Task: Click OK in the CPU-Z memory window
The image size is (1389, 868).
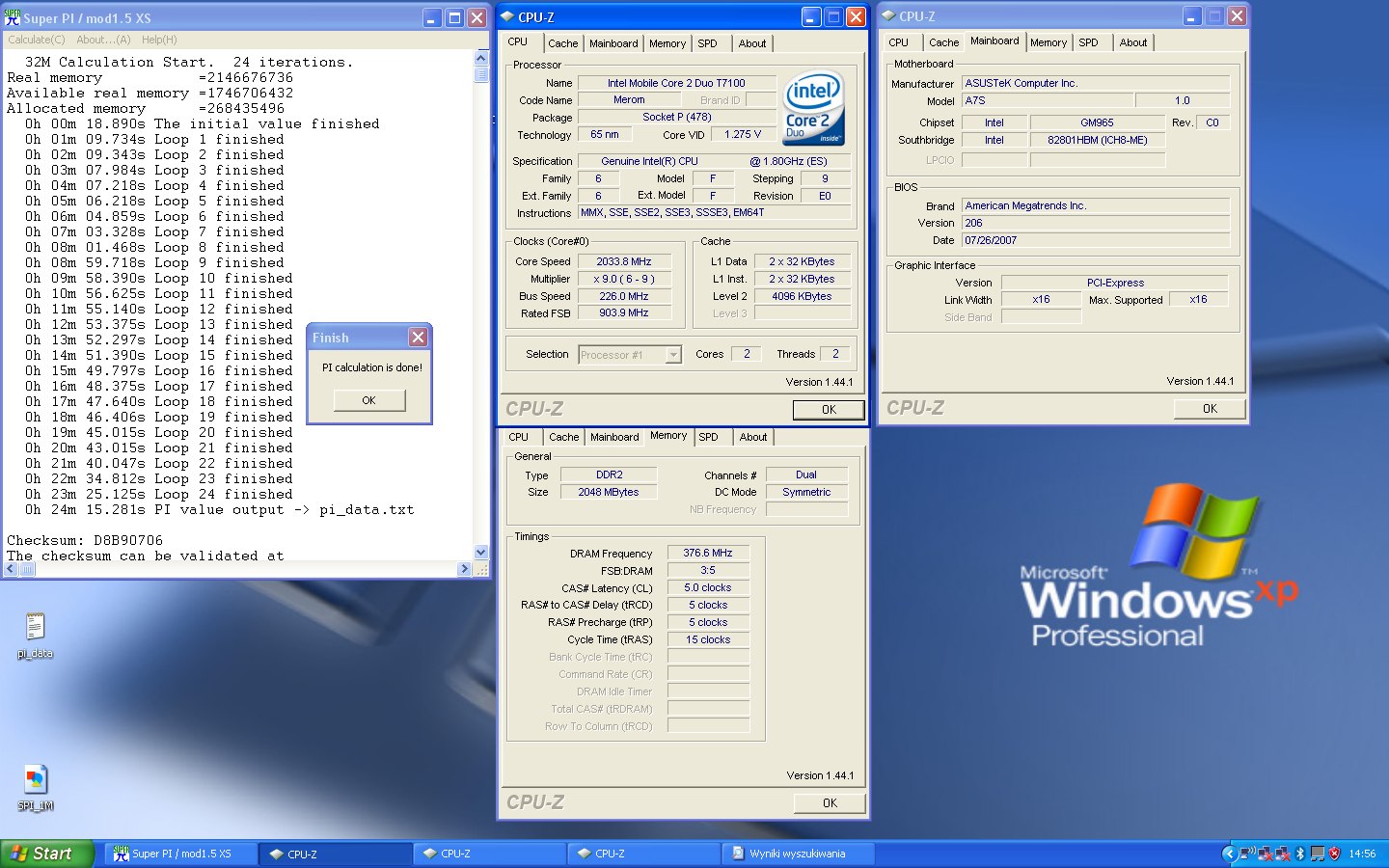Action: pyautogui.click(x=830, y=803)
